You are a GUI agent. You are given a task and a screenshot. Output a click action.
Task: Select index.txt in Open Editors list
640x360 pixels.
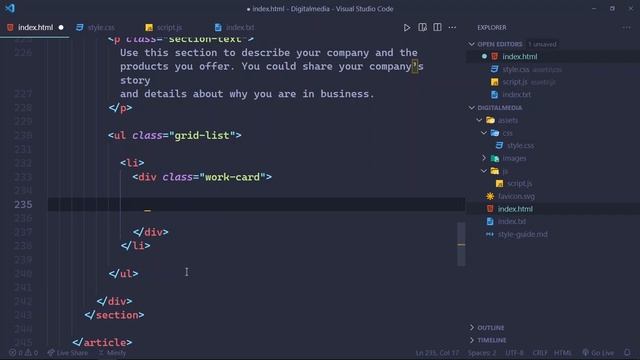tap(516, 94)
